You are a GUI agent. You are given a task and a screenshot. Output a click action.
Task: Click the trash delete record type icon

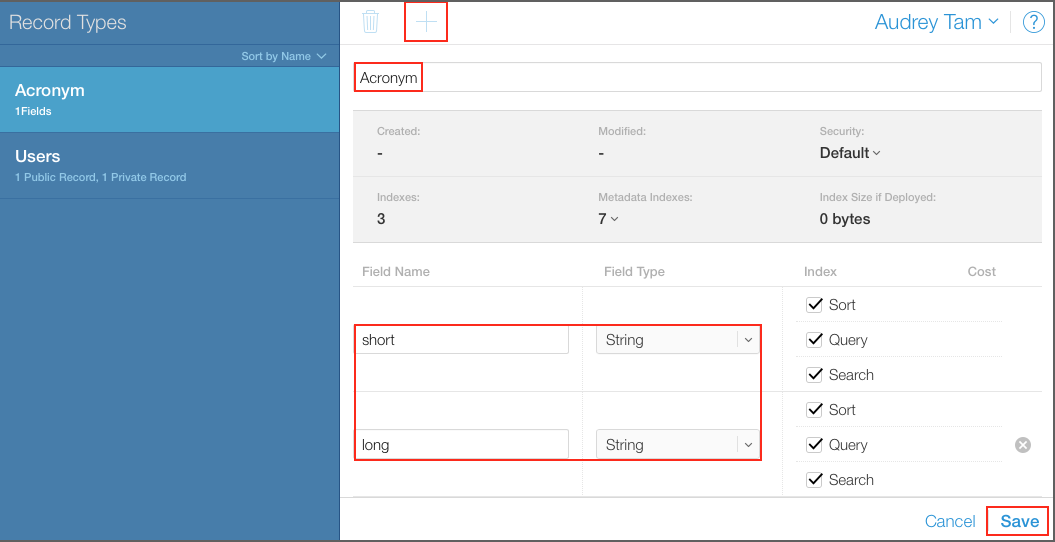[x=370, y=22]
